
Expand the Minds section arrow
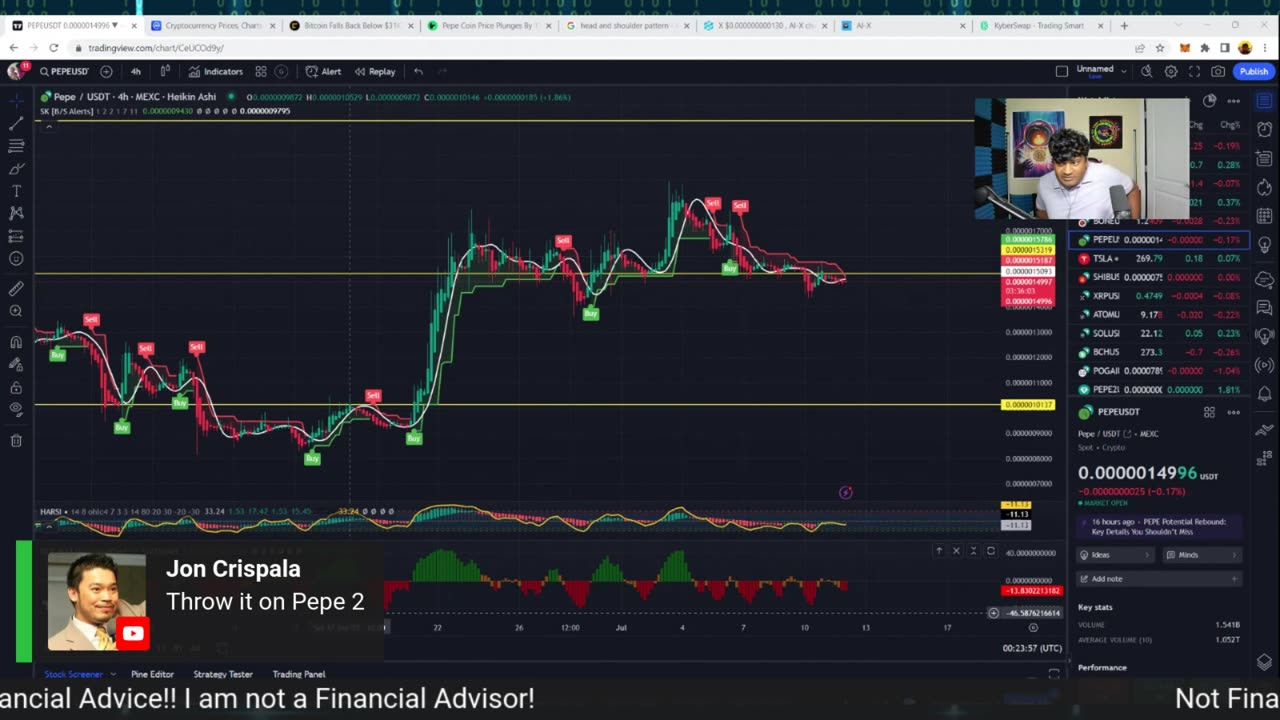[x=1234, y=555]
